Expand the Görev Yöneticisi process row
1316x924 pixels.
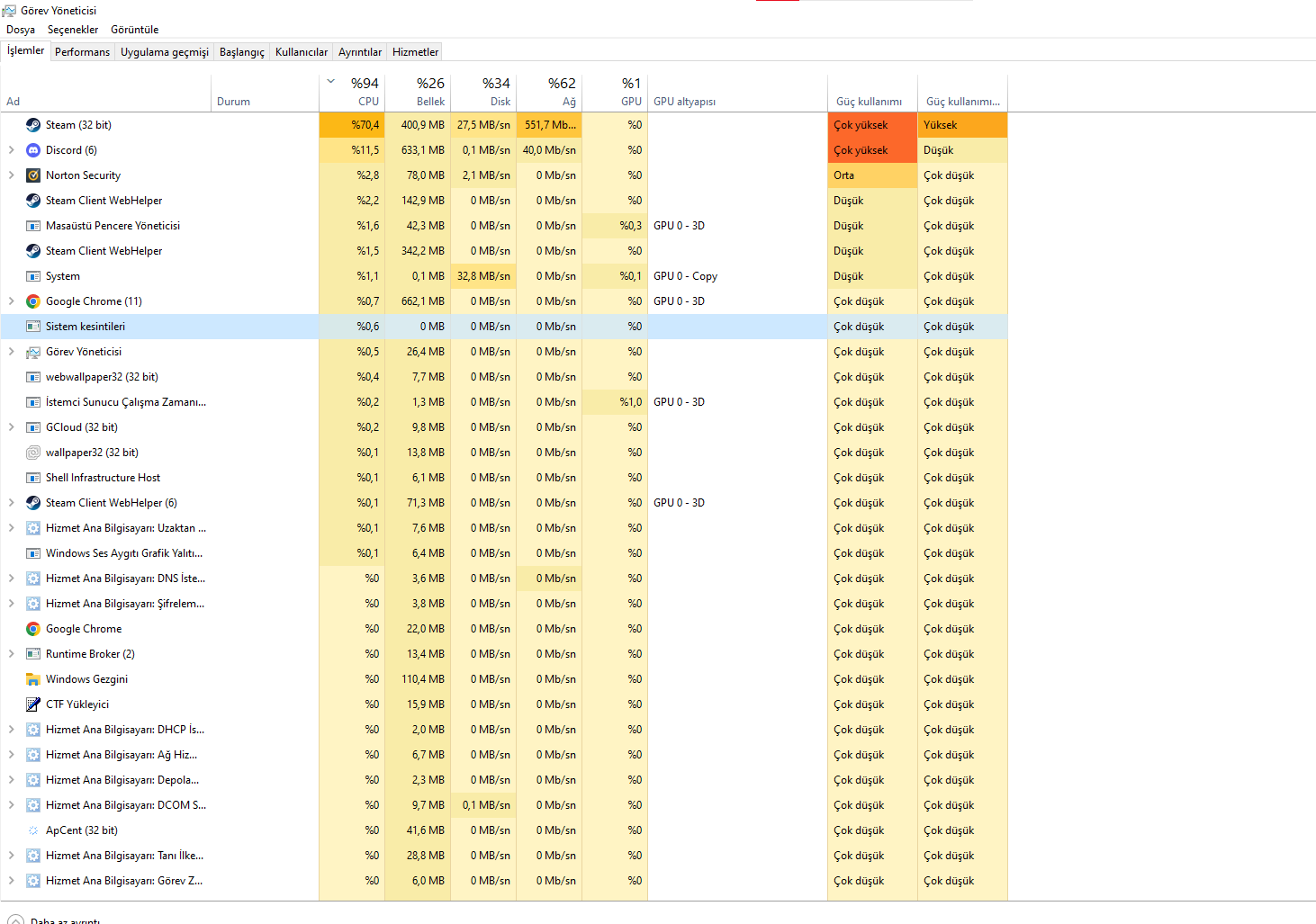[11, 352]
